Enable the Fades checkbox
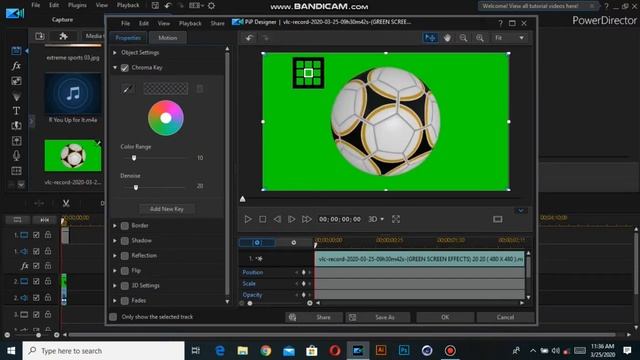This screenshot has height=360, width=640. click(125, 301)
